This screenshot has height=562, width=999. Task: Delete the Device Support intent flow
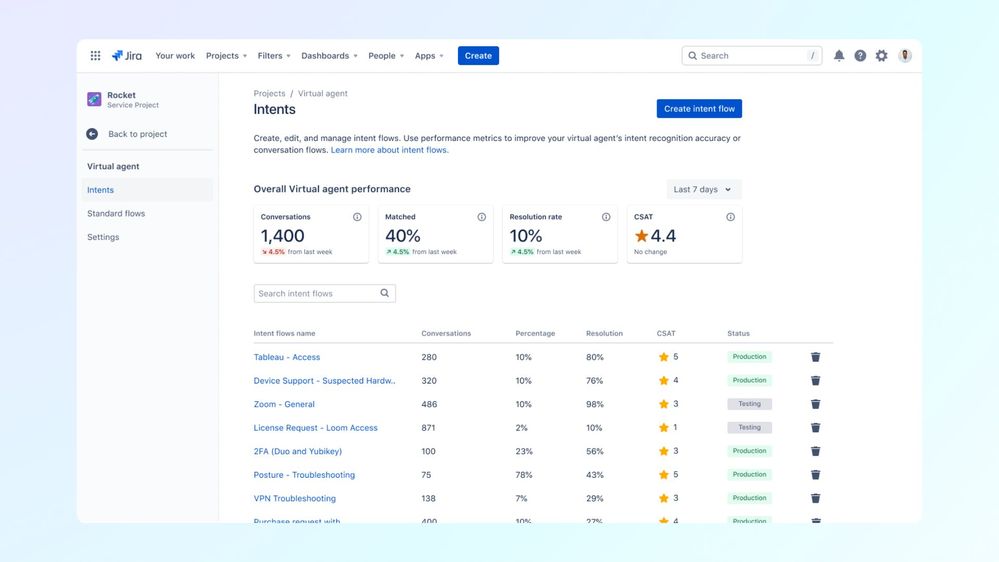(x=816, y=380)
